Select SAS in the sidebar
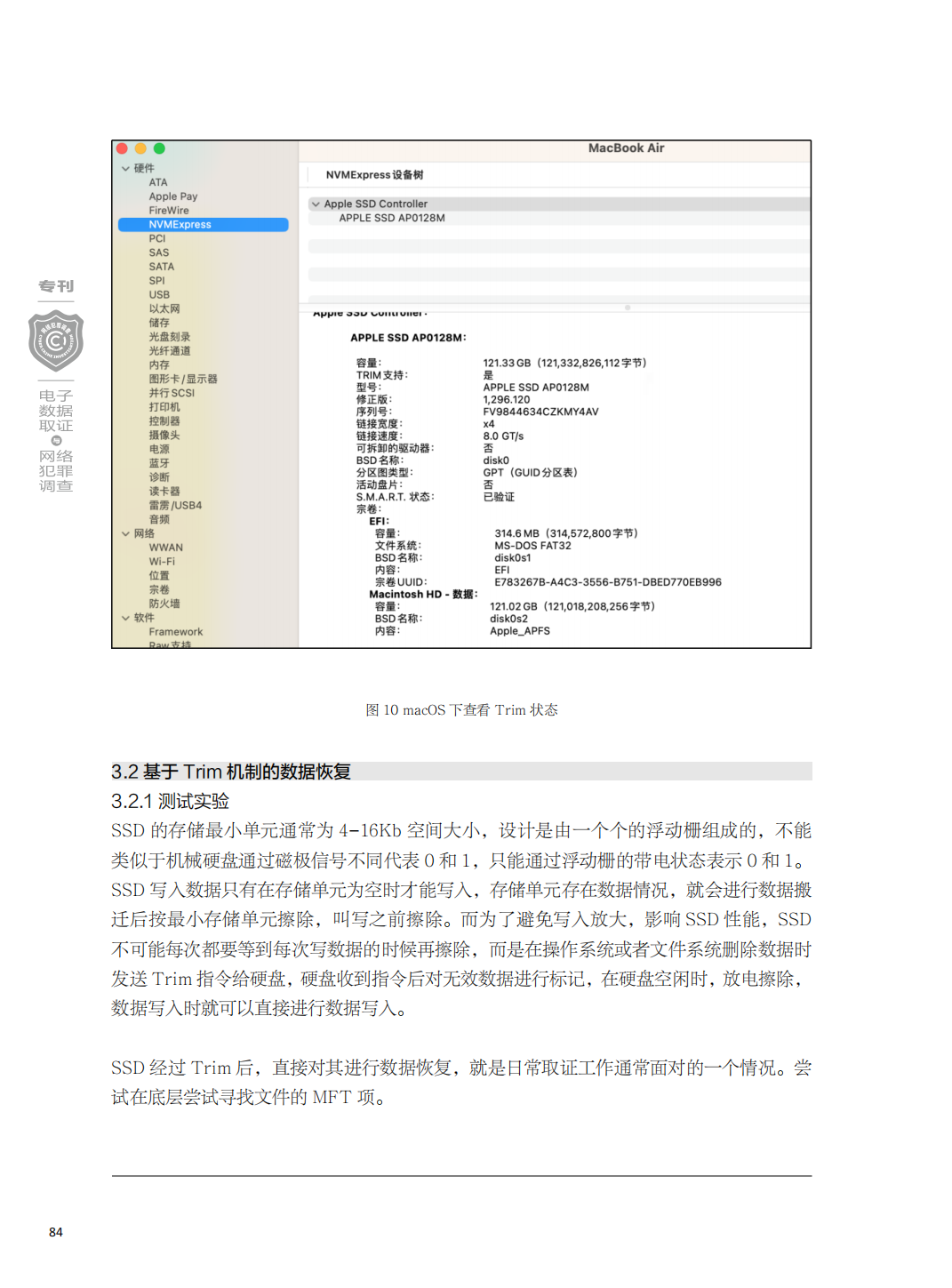The height and width of the screenshot is (1288, 952). (159, 252)
